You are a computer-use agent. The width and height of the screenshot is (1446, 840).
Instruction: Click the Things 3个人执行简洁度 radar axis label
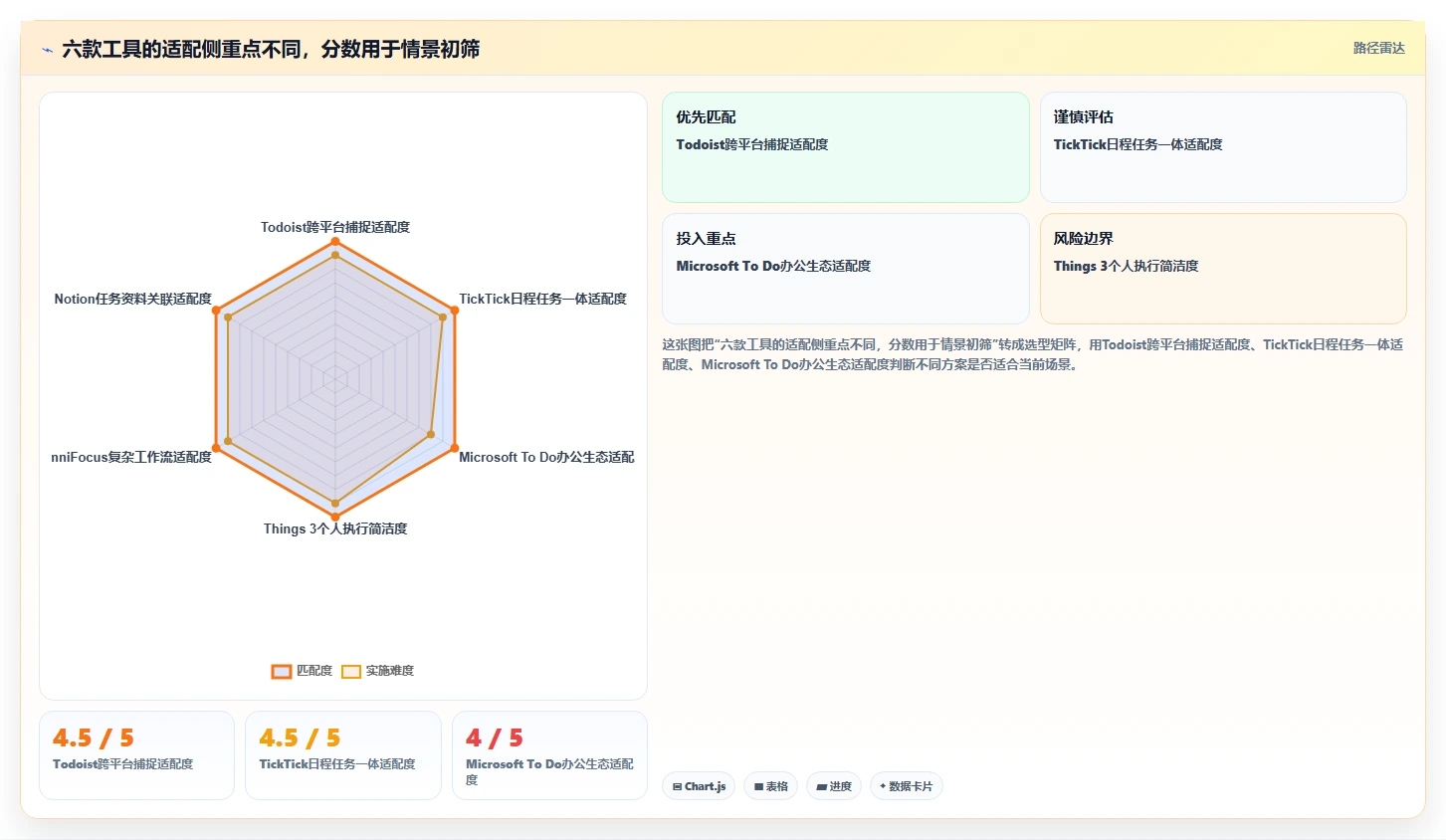click(x=335, y=528)
